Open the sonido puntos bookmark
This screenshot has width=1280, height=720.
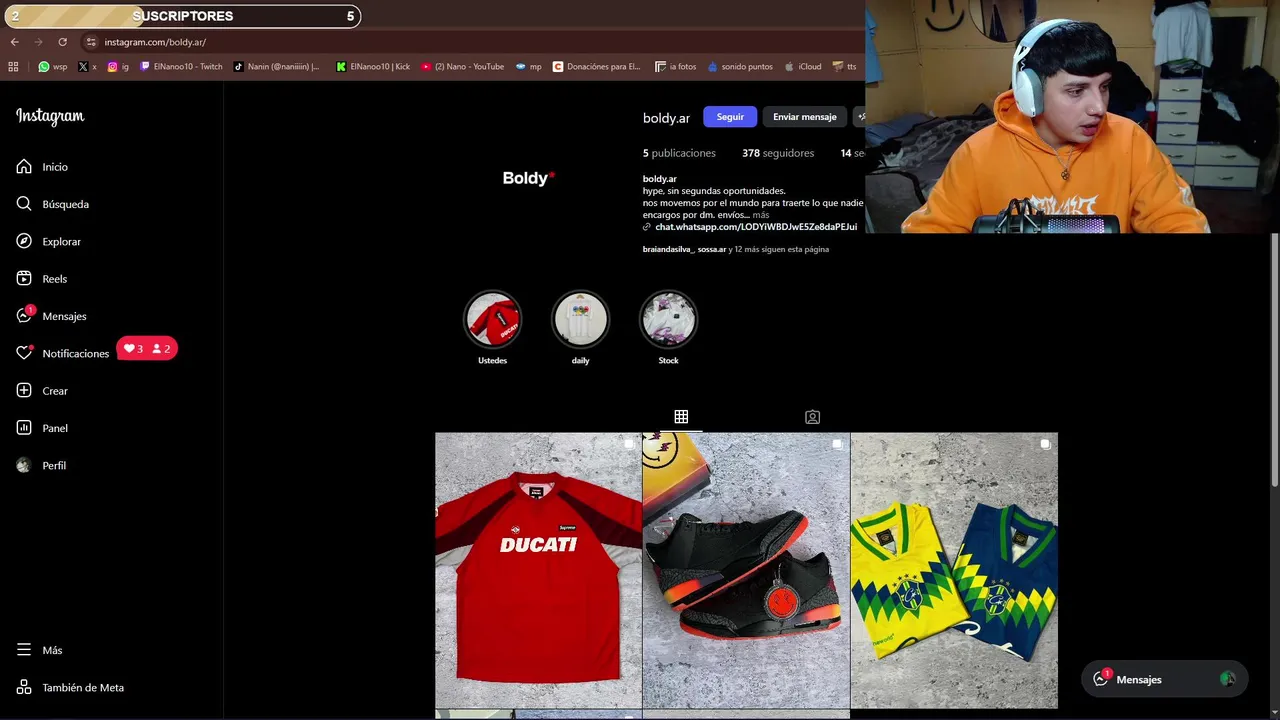coord(740,67)
